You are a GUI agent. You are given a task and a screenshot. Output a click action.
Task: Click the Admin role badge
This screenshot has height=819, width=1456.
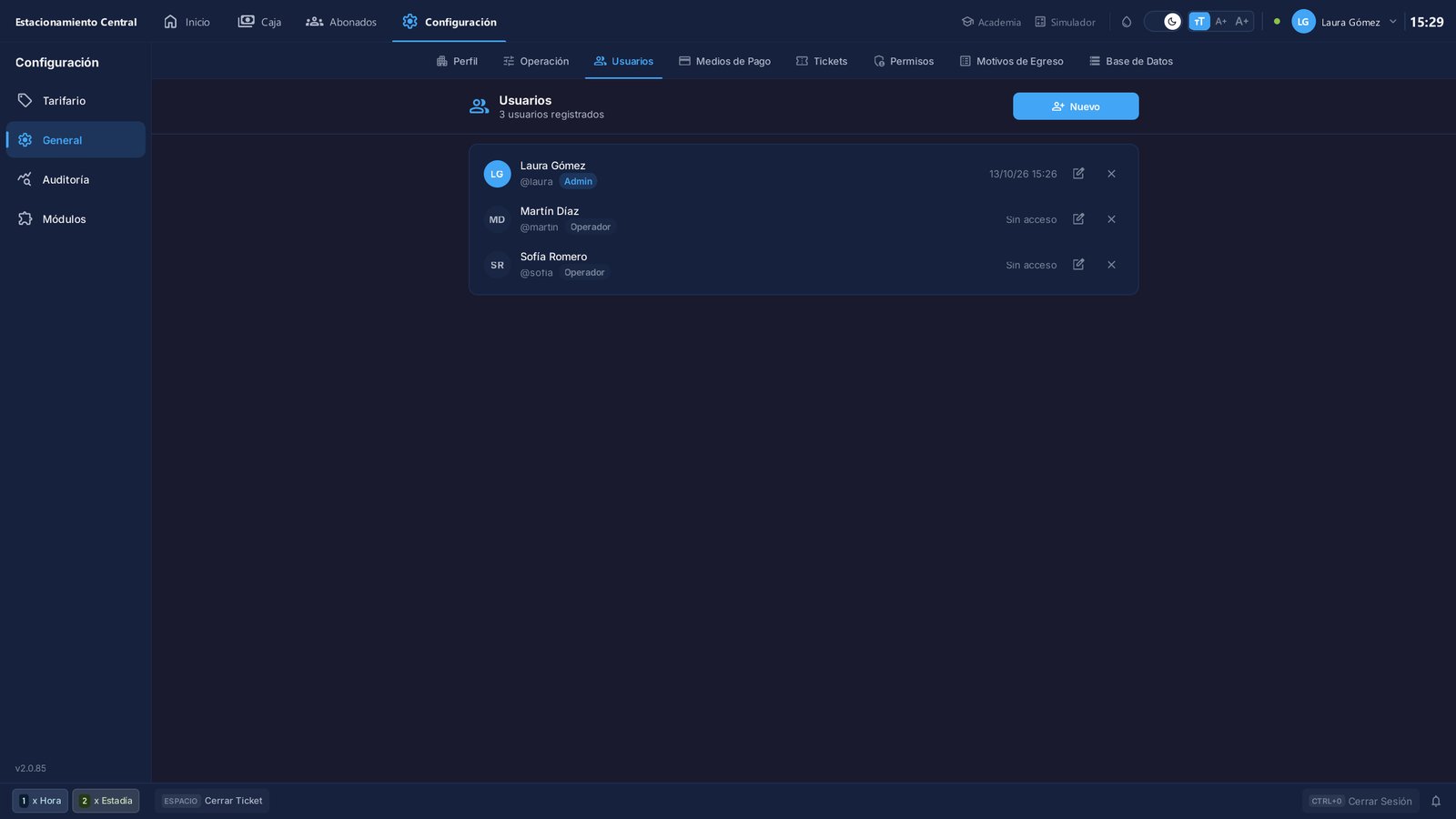click(578, 182)
